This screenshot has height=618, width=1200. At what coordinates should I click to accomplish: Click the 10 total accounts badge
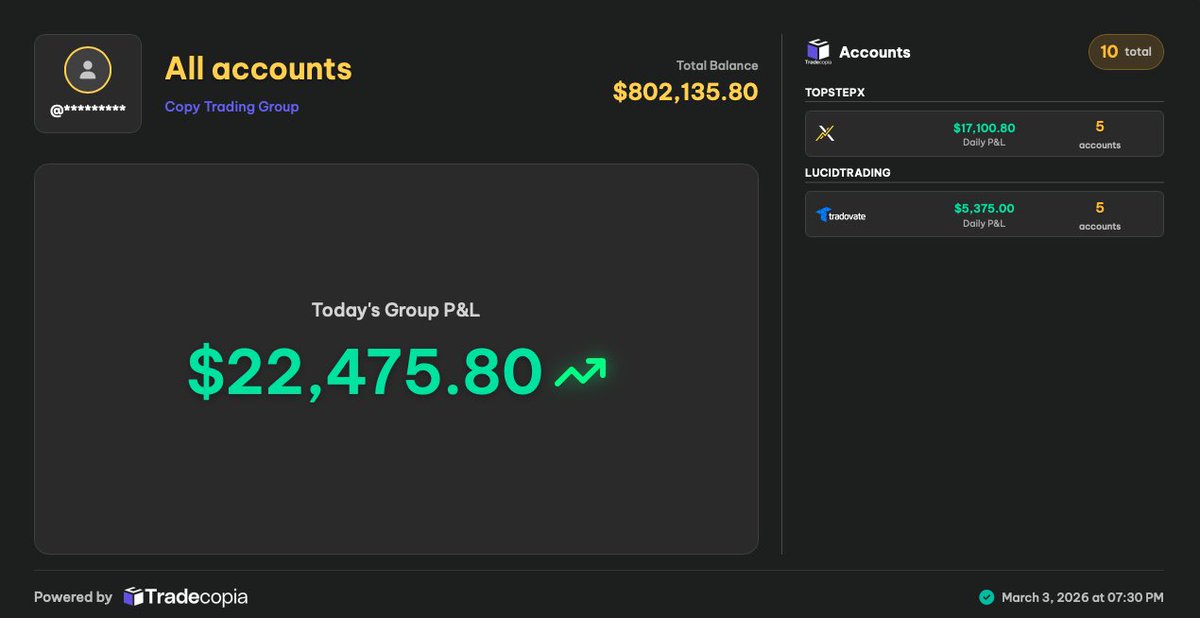coord(1126,52)
